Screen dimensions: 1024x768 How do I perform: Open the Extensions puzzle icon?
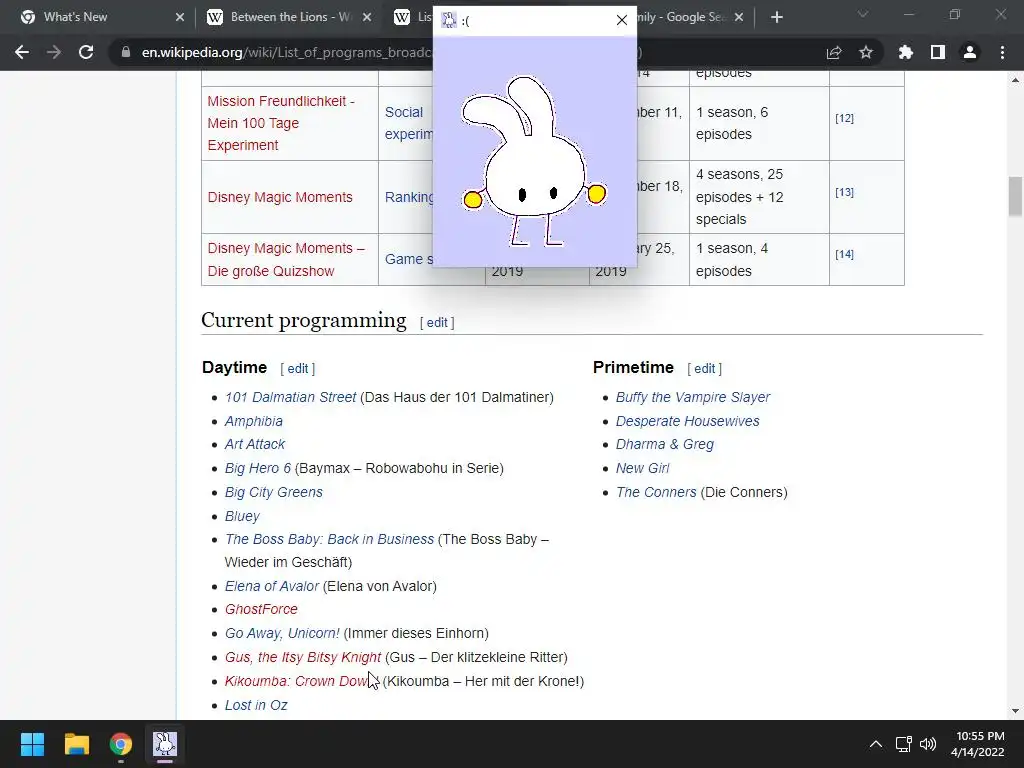click(906, 52)
